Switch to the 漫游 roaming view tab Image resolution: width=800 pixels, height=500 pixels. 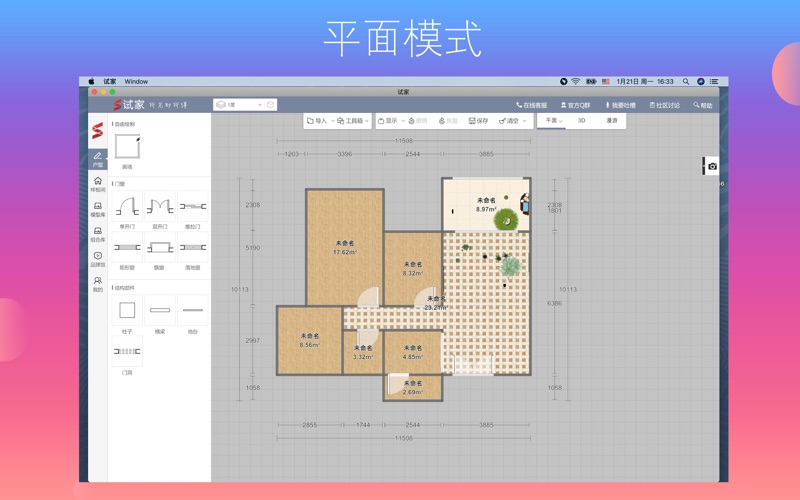[612, 121]
